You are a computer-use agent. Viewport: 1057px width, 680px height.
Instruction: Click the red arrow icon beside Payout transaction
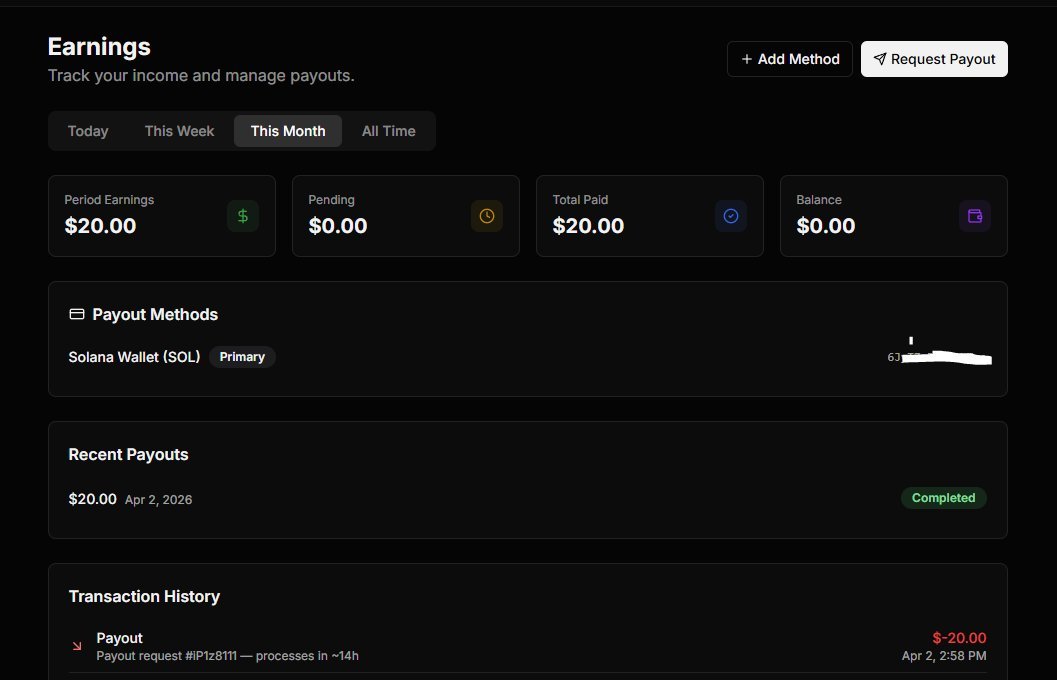click(77, 646)
